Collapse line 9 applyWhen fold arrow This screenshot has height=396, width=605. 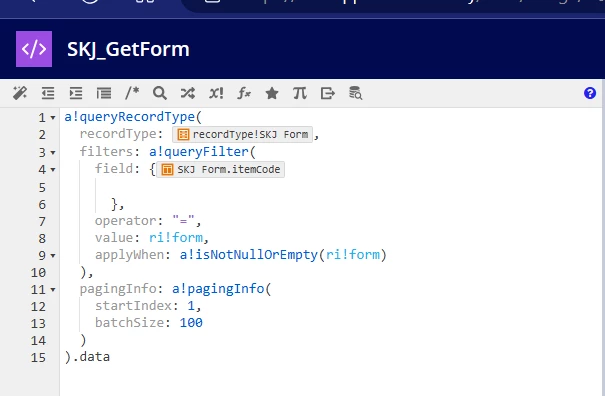53,256
